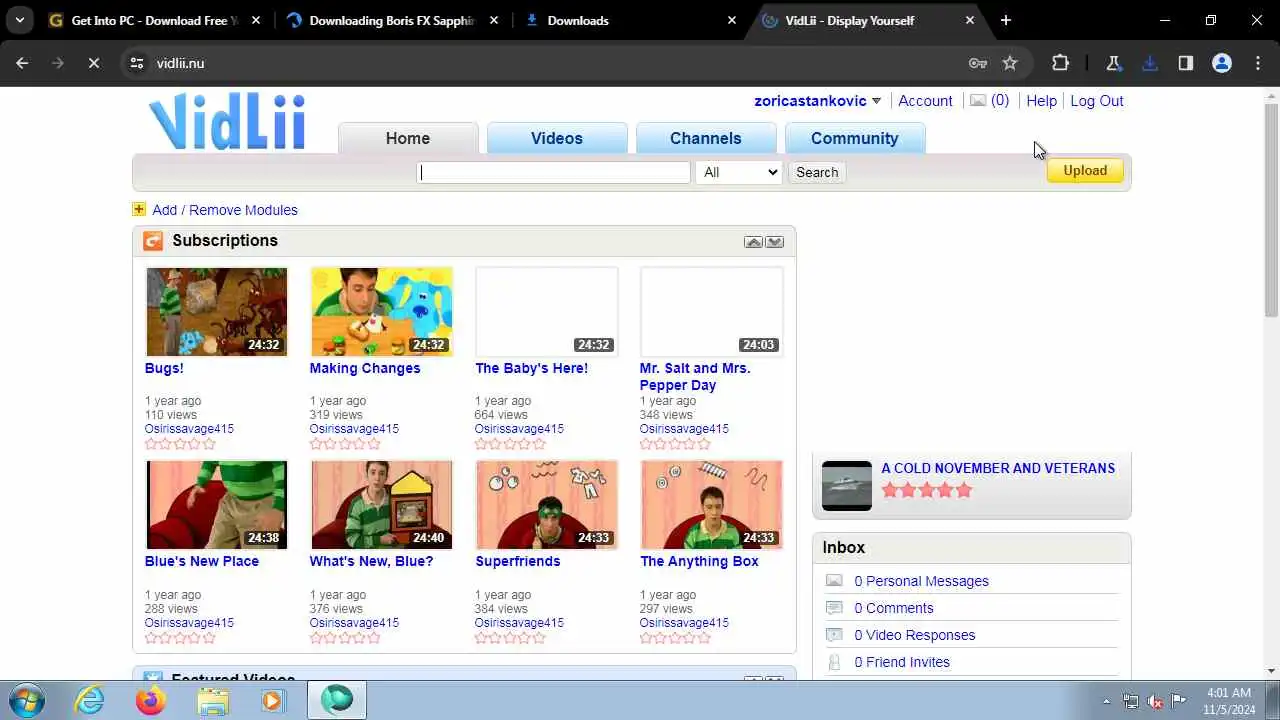Screen dimensions: 1280x720
Task: Show hidden system tray icons arrow
Action: point(1106,701)
